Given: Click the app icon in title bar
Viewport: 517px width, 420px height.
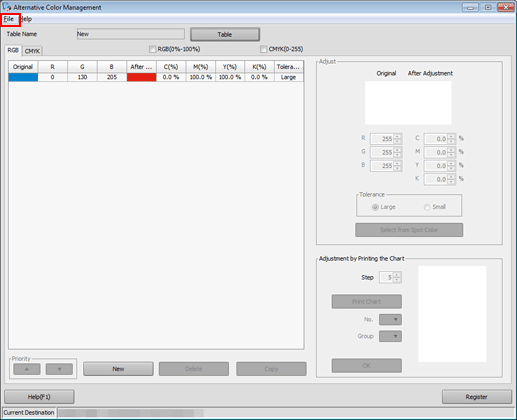Looking at the screenshot, I should pyautogui.click(x=7, y=7).
